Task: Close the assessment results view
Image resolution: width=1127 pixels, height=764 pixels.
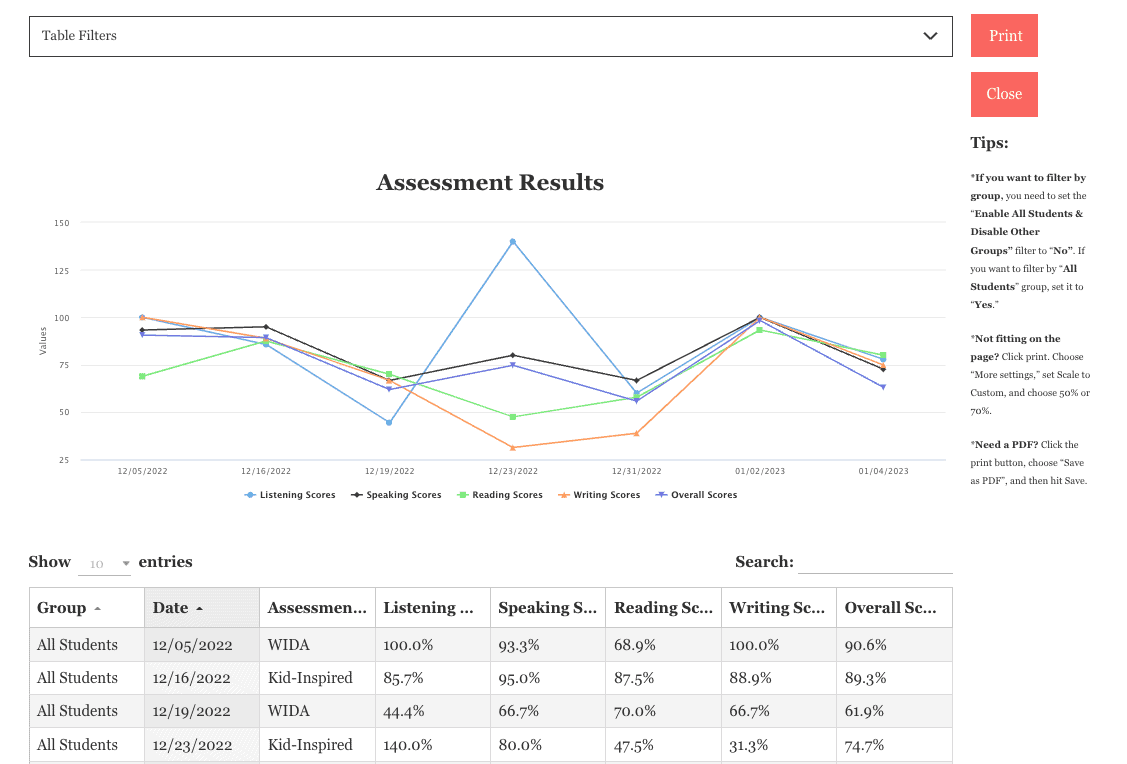Action: pos(1003,94)
